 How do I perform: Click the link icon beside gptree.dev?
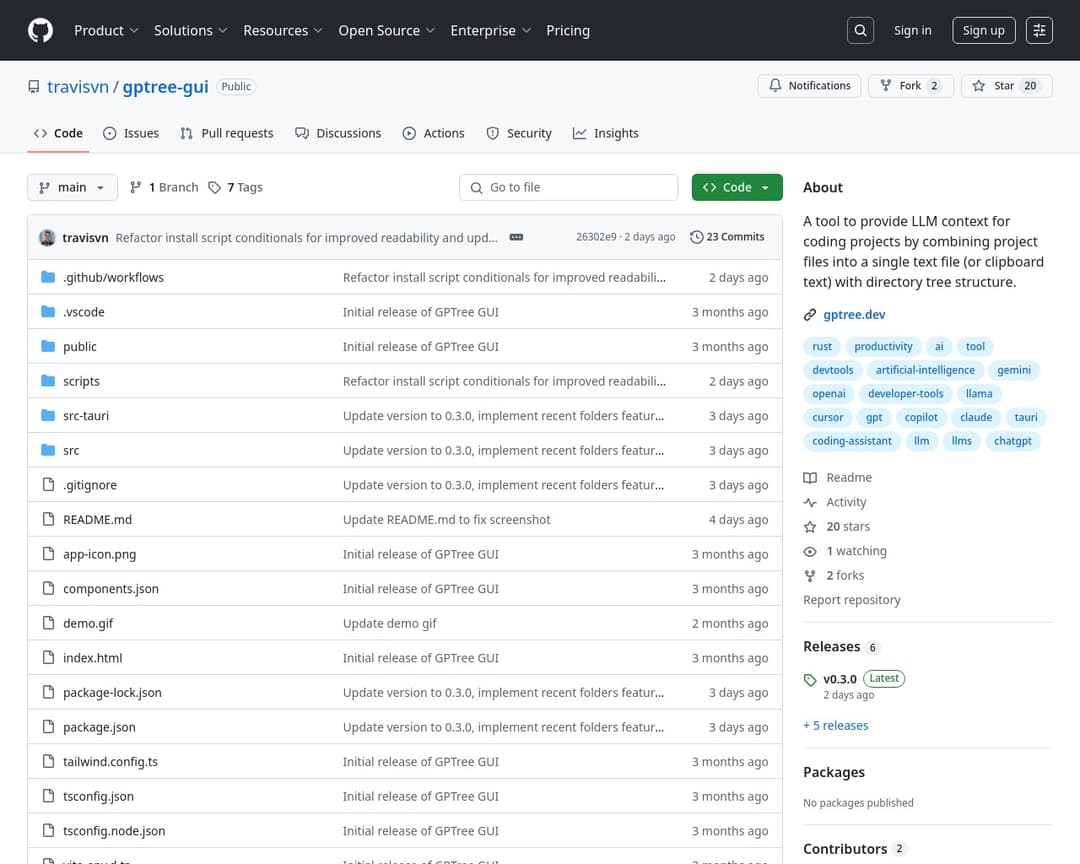coord(810,315)
